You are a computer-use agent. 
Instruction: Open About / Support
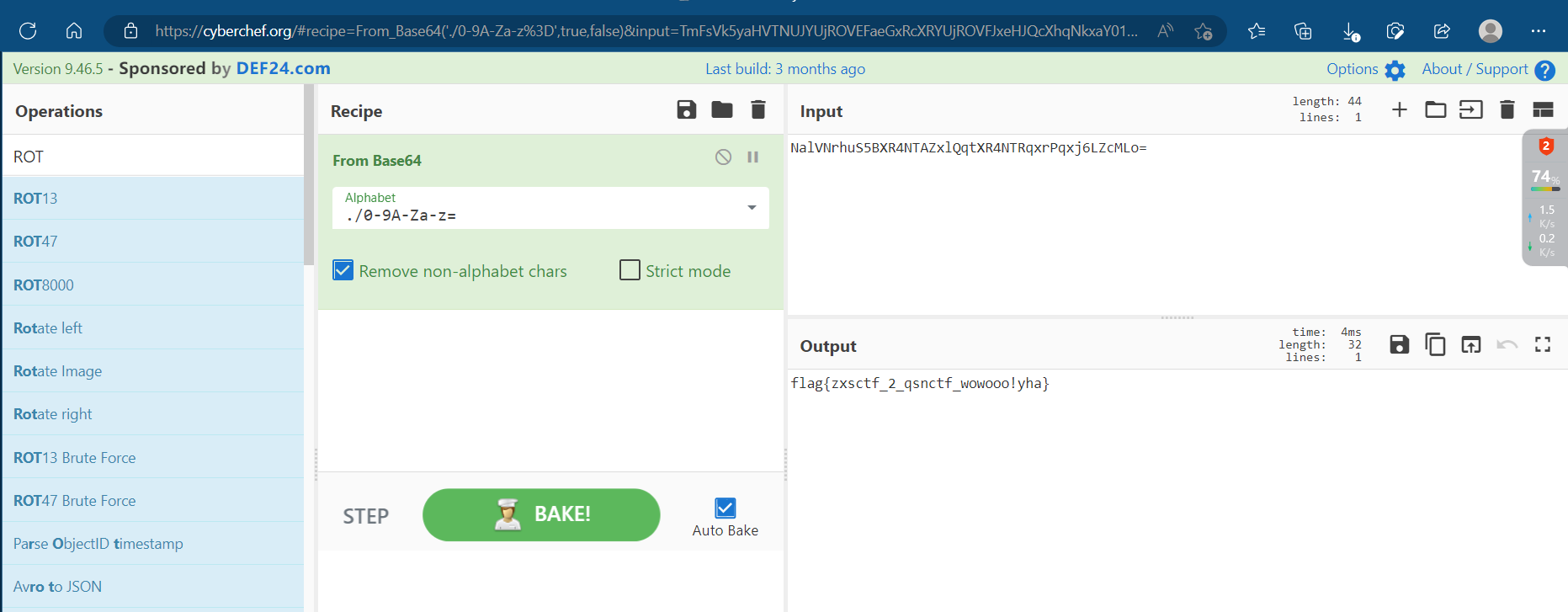tap(1487, 70)
